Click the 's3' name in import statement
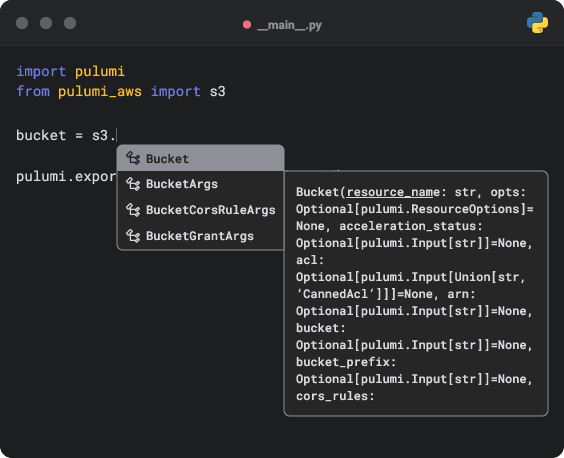This screenshot has width=564, height=458. pos(218,91)
